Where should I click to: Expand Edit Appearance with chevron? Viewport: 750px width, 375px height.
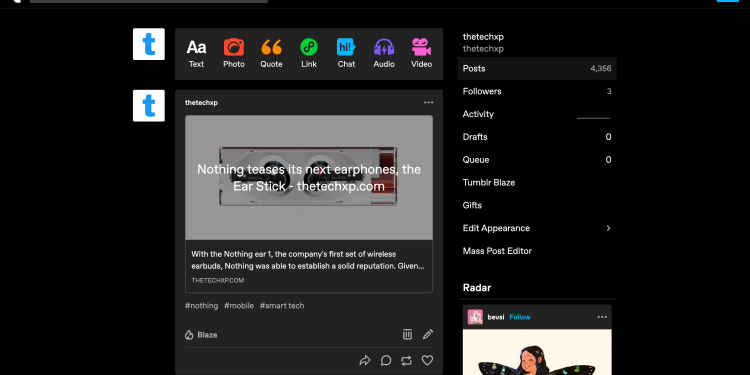pyautogui.click(x=608, y=228)
